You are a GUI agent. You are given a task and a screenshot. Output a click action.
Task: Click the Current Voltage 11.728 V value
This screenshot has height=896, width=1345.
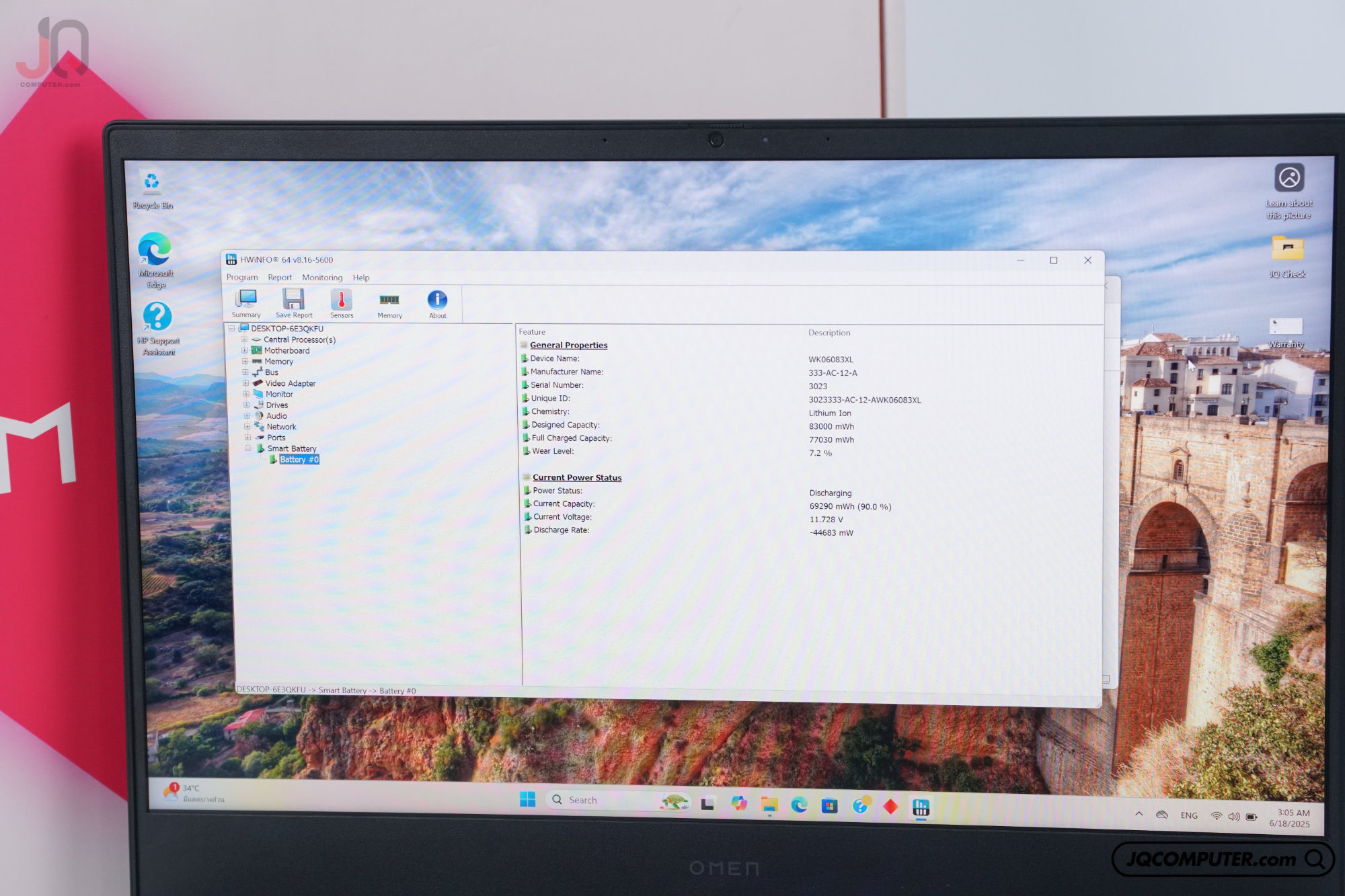tap(826, 520)
